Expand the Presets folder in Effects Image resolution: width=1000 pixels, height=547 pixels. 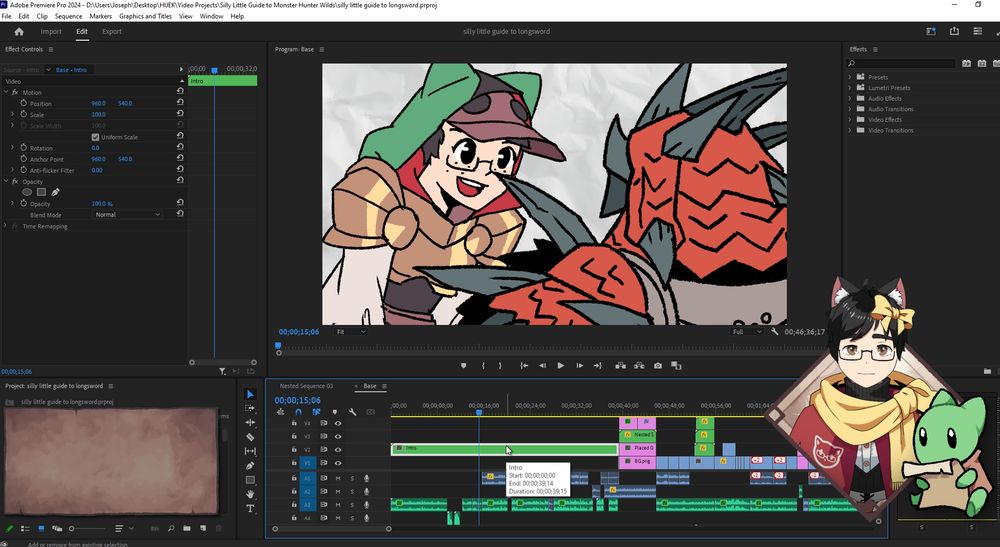point(849,77)
